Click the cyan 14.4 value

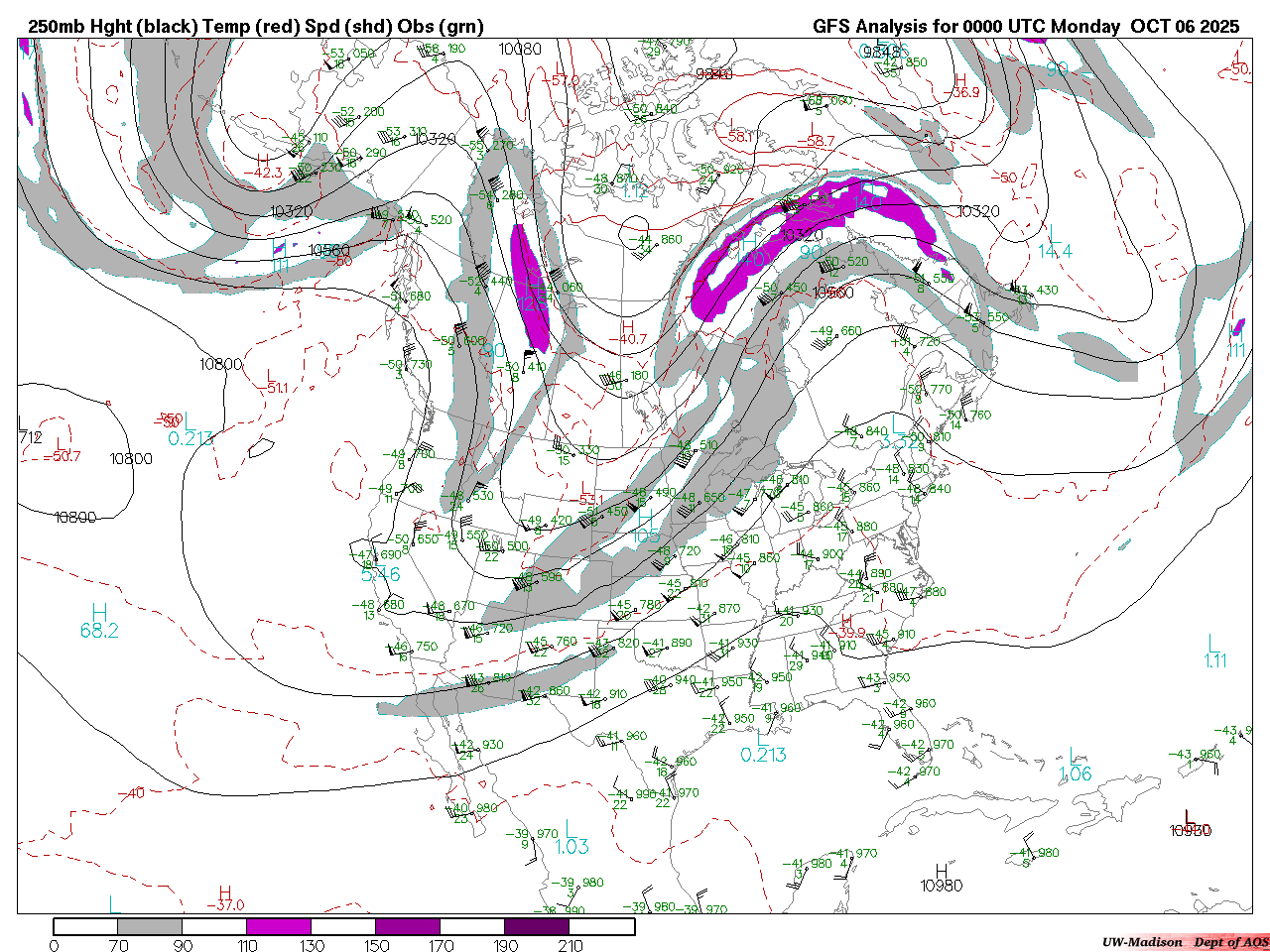coord(1055,252)
